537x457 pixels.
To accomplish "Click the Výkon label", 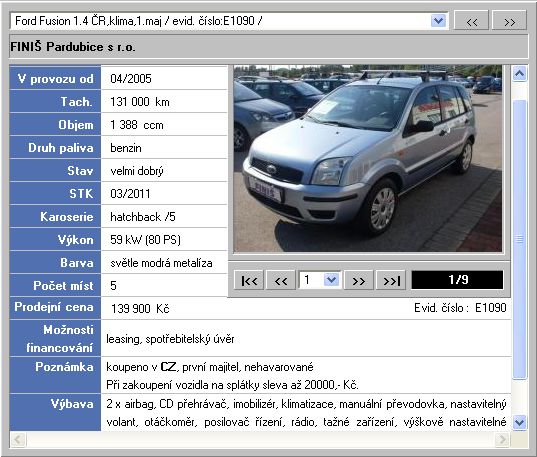I will [75, 240].
